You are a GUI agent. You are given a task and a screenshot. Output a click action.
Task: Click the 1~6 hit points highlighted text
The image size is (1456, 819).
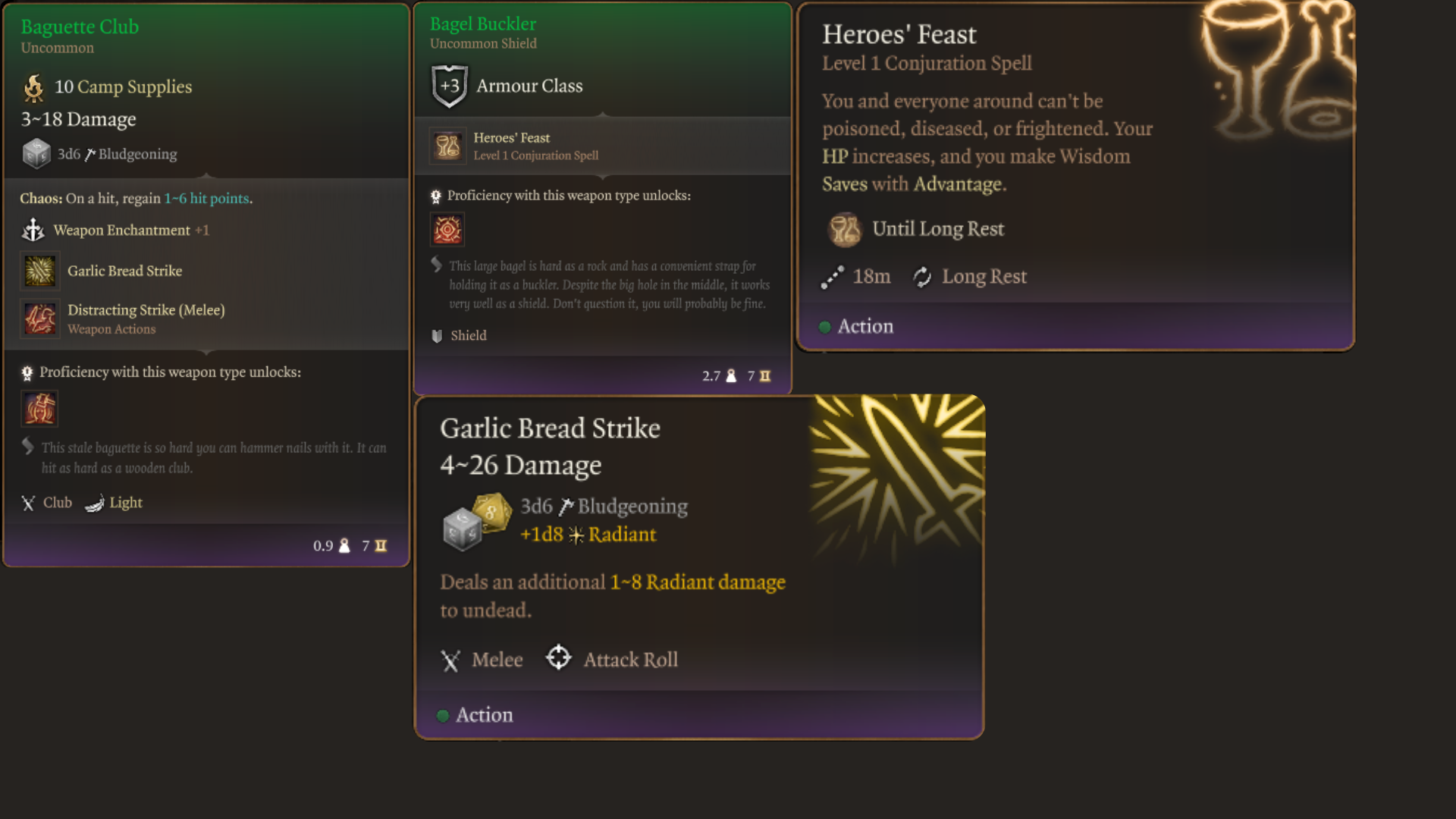[x=206, y=199]
